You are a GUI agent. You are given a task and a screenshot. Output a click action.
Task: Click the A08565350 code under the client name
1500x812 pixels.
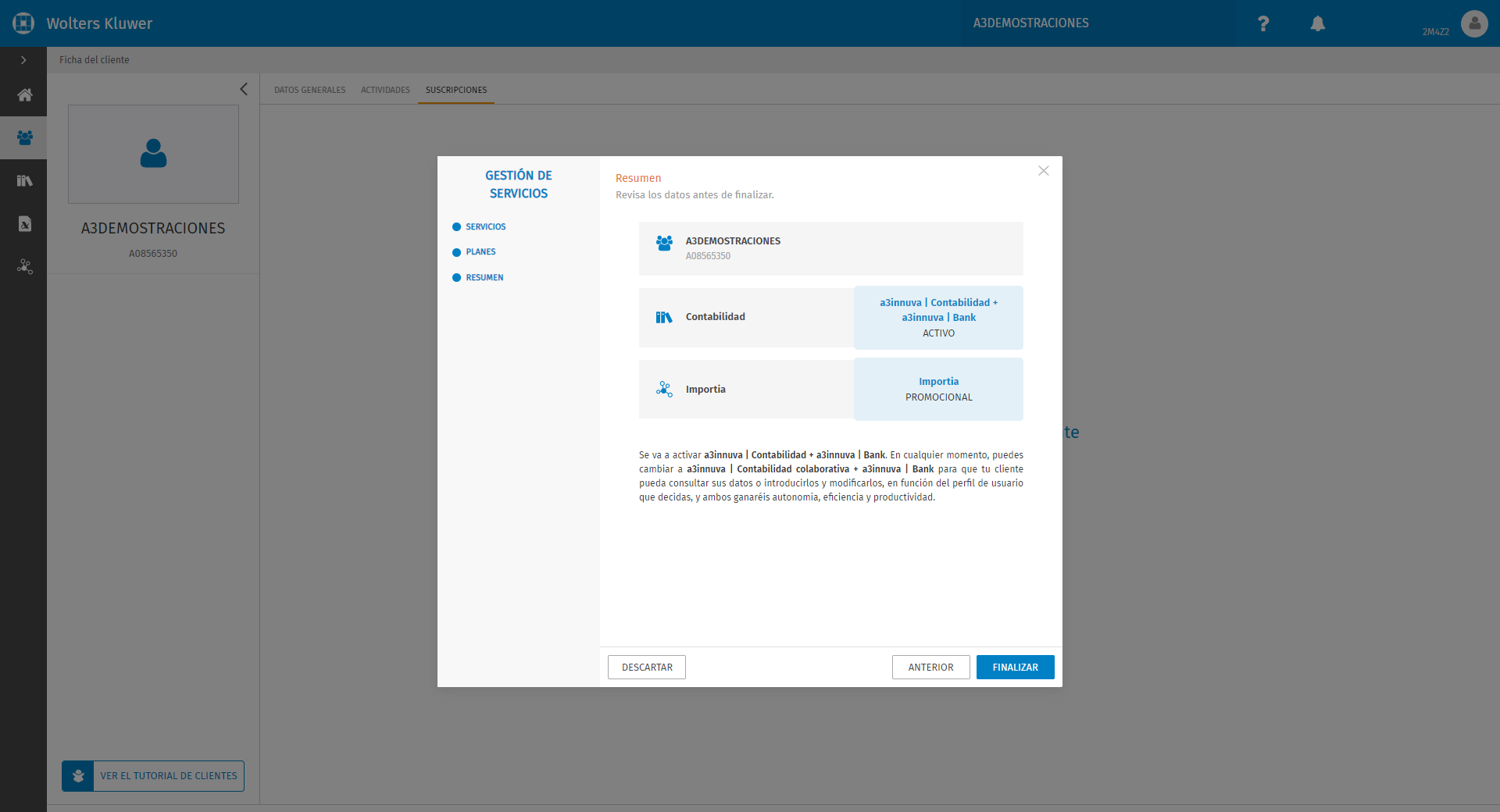click(153, 254)
